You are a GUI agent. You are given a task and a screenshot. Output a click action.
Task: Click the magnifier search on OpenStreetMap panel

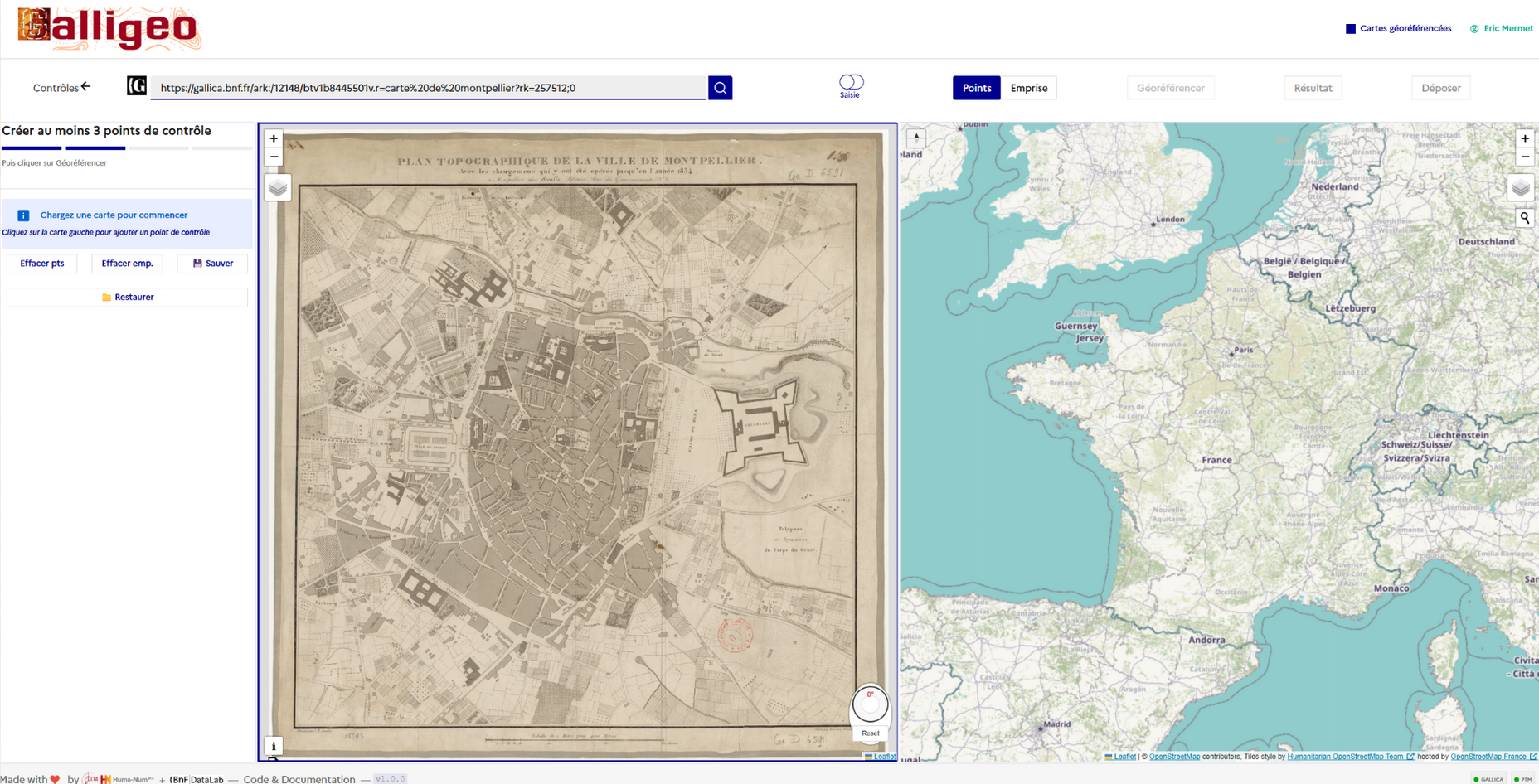1525,218
